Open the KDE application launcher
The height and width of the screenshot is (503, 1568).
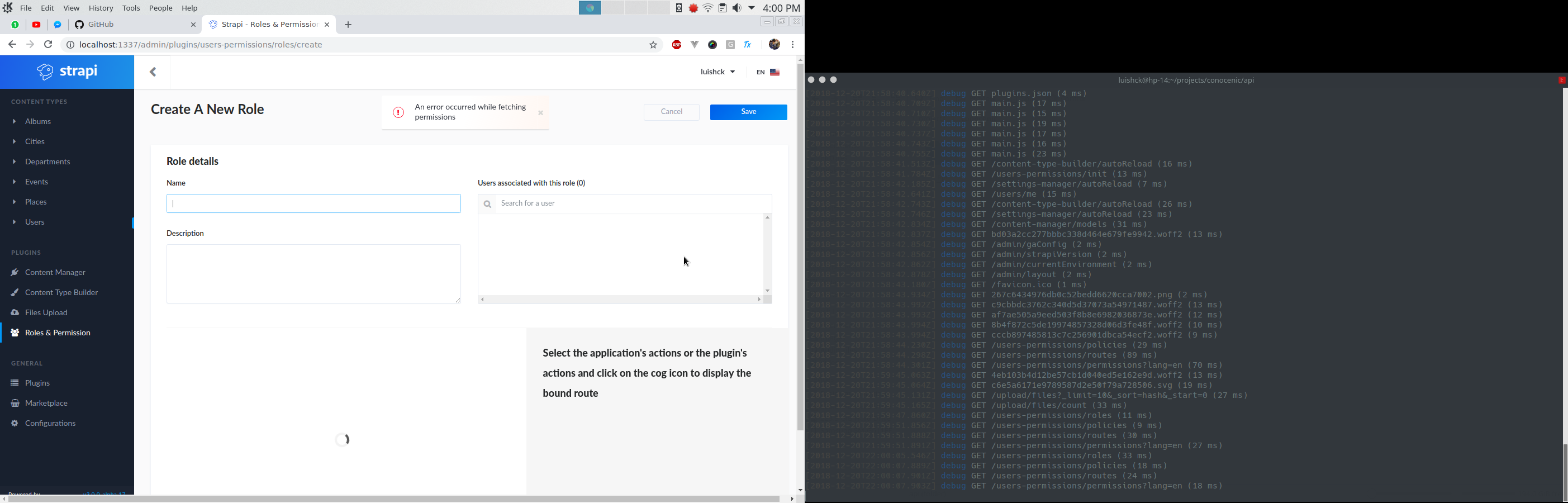point(8,8)
